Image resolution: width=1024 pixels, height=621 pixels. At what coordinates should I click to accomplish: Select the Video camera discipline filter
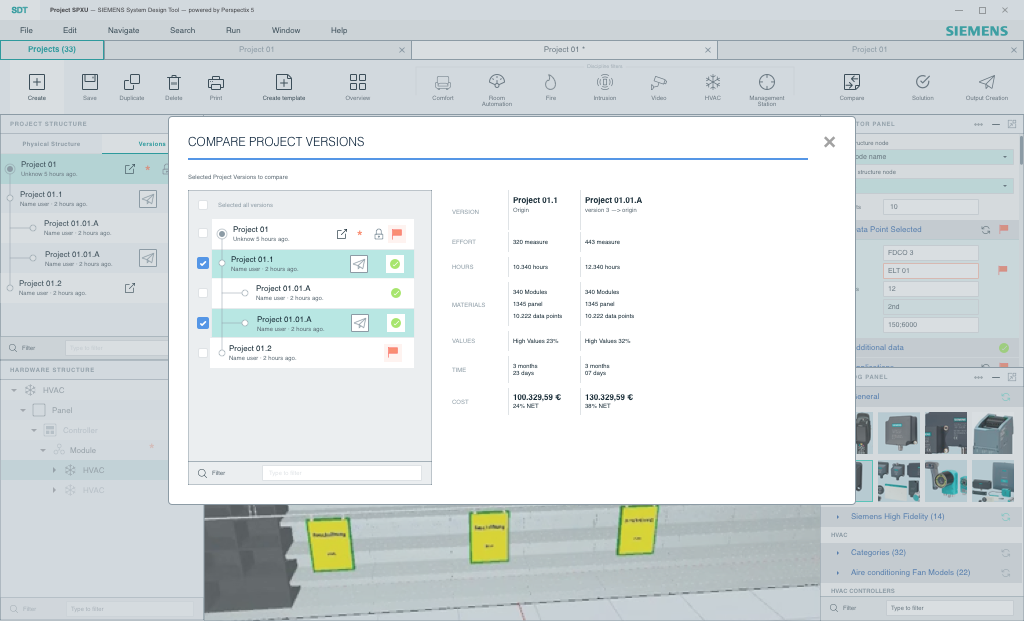tap(658, 82)
